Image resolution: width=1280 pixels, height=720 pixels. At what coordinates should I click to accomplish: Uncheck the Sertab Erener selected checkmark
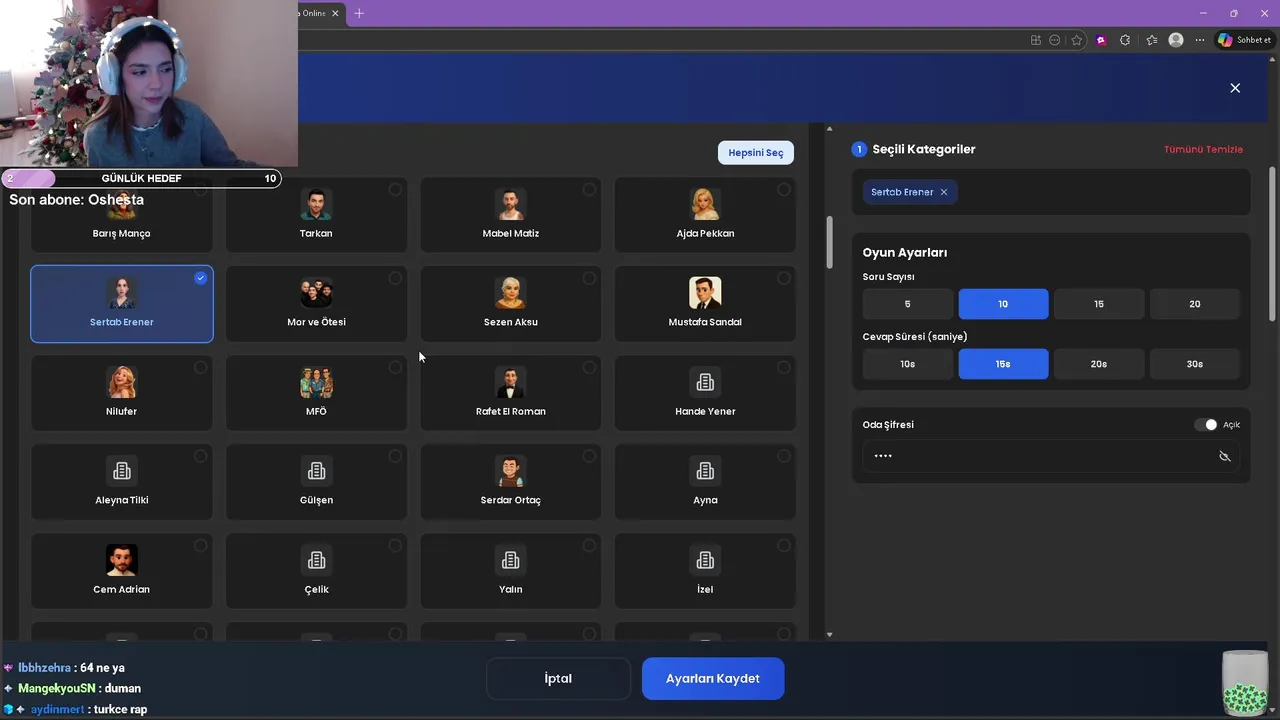click(201, 278)
